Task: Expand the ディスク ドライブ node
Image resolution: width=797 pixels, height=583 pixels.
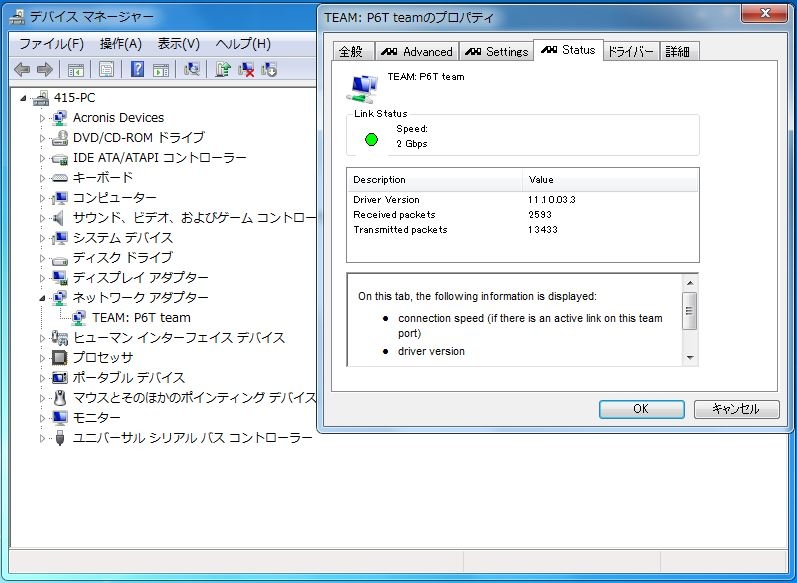Action: click(43, 258)
